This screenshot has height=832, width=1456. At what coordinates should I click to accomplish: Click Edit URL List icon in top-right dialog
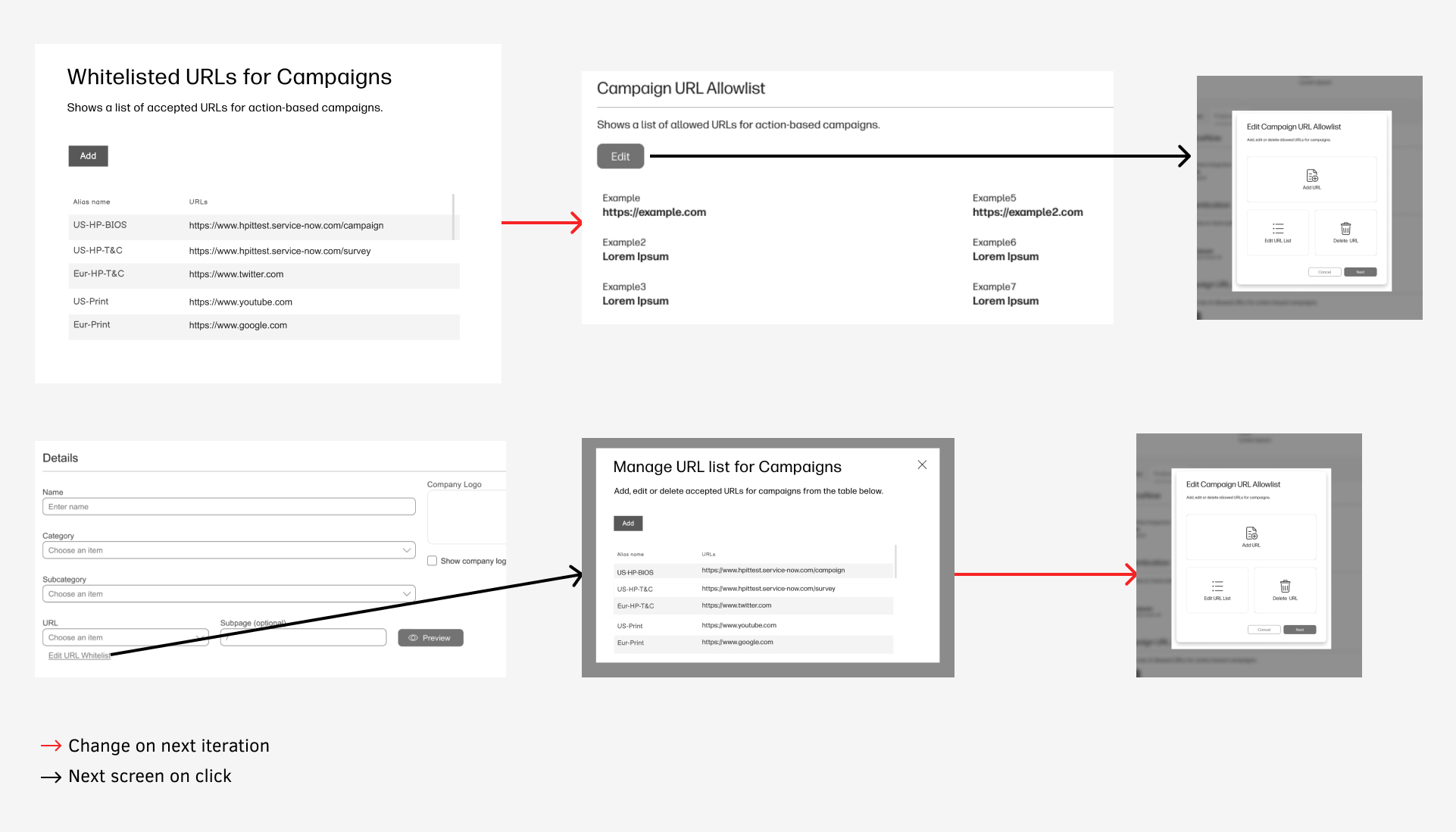click(1278, 229)
